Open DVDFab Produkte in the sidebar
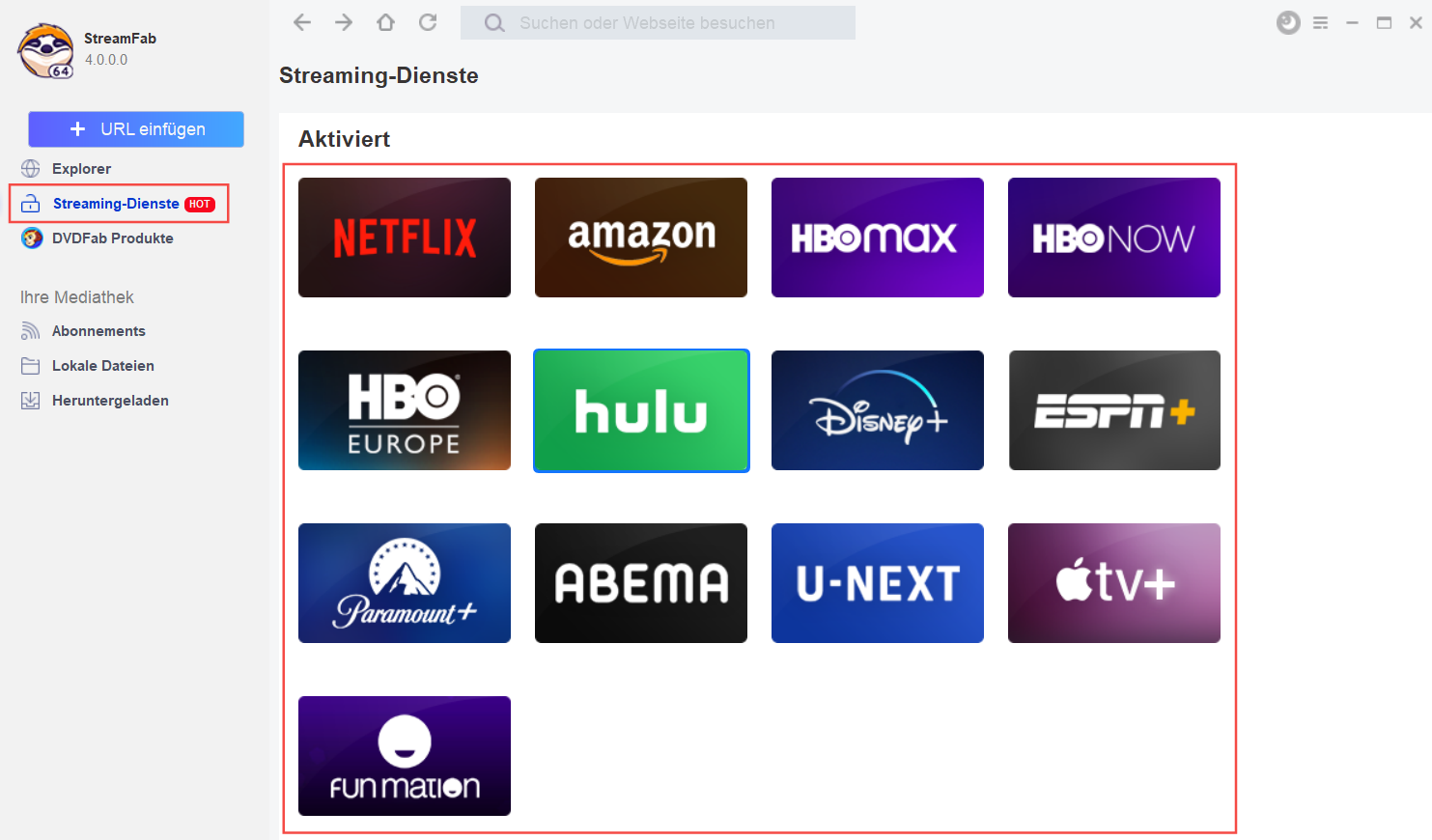The width and height of the screenshot is (1432, 840). (x=113, y=238)
